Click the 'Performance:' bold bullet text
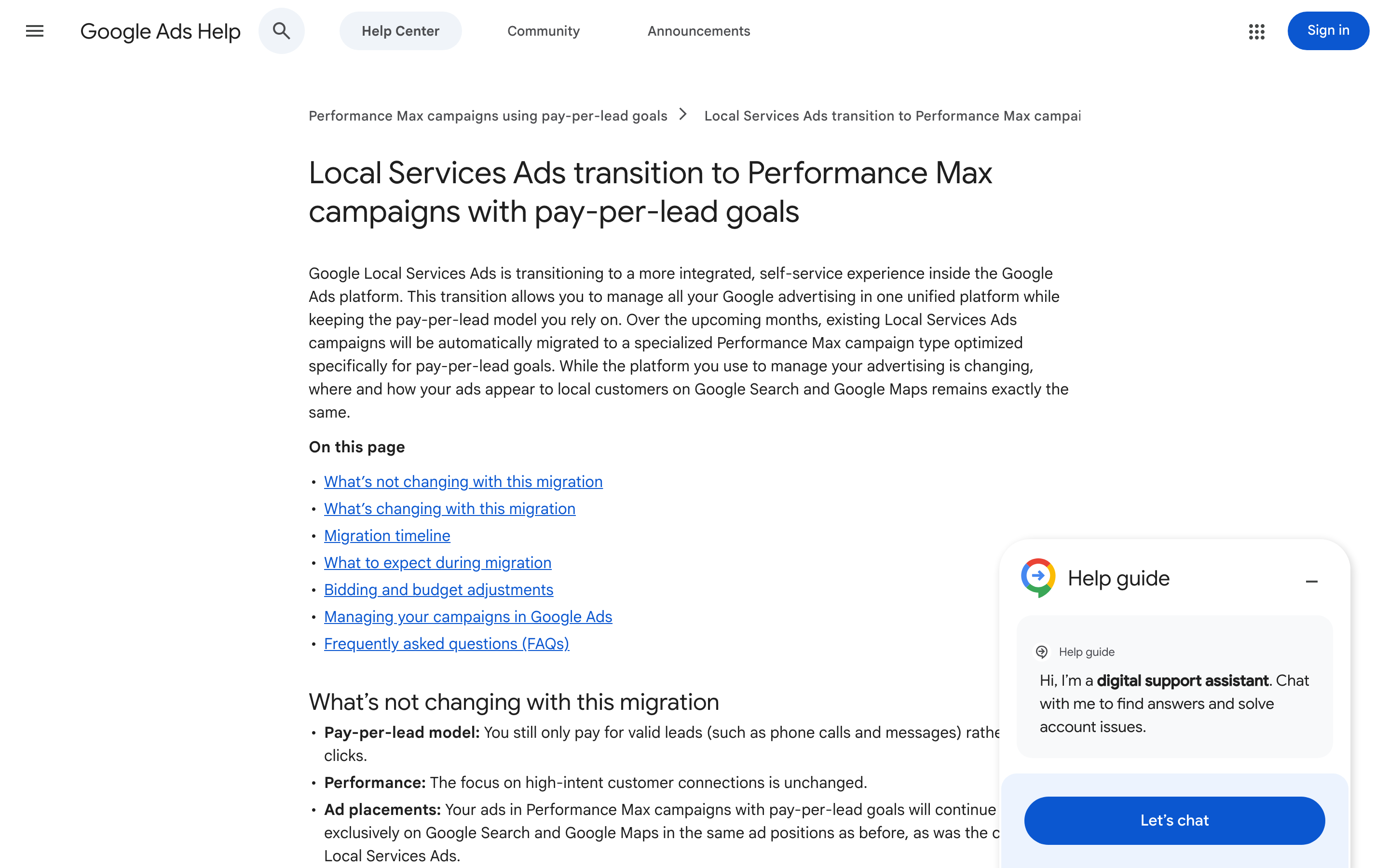1389x868 pixels. coord(375,783)
